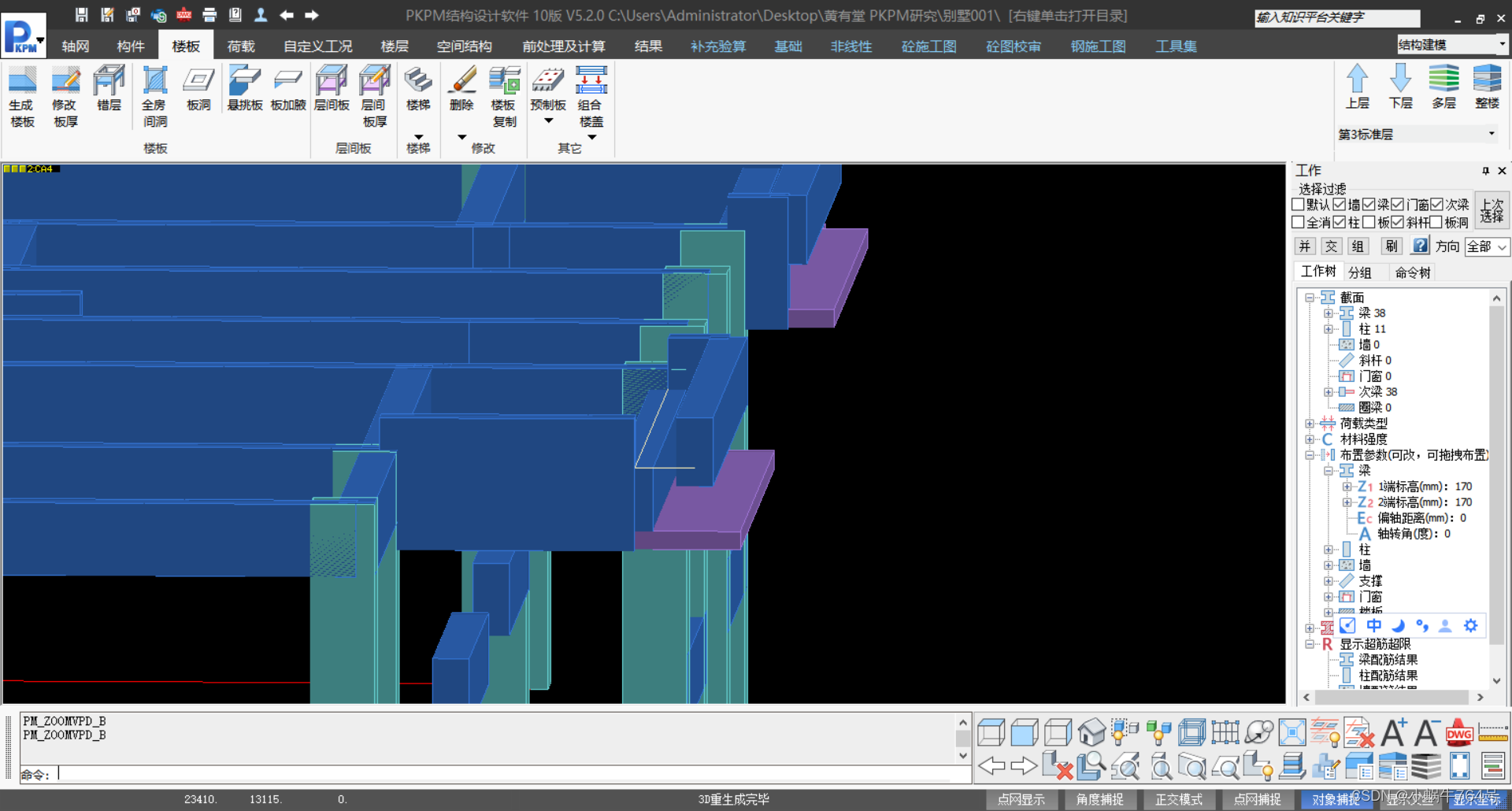The width and height of the screenshot is (1512, 811).
Task: Open the 层间板厚 interlayer thickness tool
Action: [x=375, y=97]
